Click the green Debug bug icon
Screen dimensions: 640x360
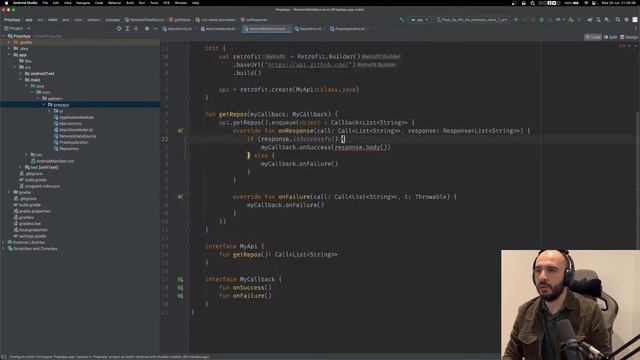[x=542, y=20]
